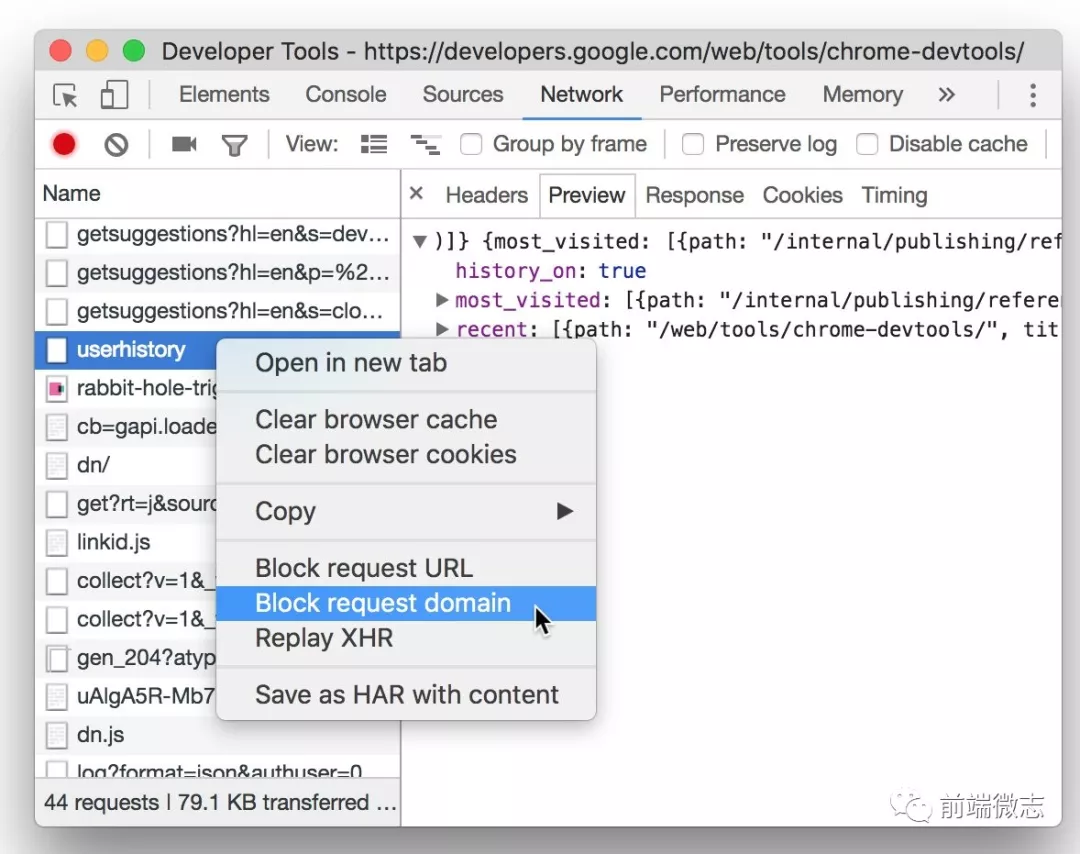The height and width of the screenshot is (854, 1080).
Task: Open the Cookies tab
Action: (802, 195)
